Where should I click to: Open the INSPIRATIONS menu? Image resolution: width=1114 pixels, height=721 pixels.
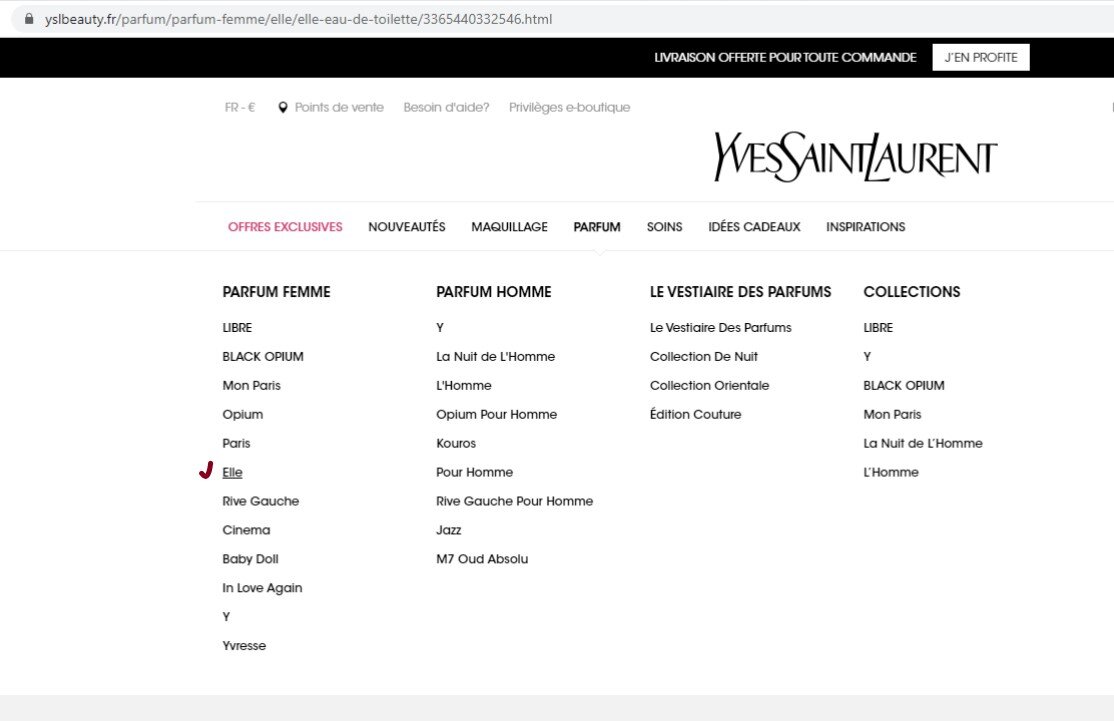click(x=865, y=226)
